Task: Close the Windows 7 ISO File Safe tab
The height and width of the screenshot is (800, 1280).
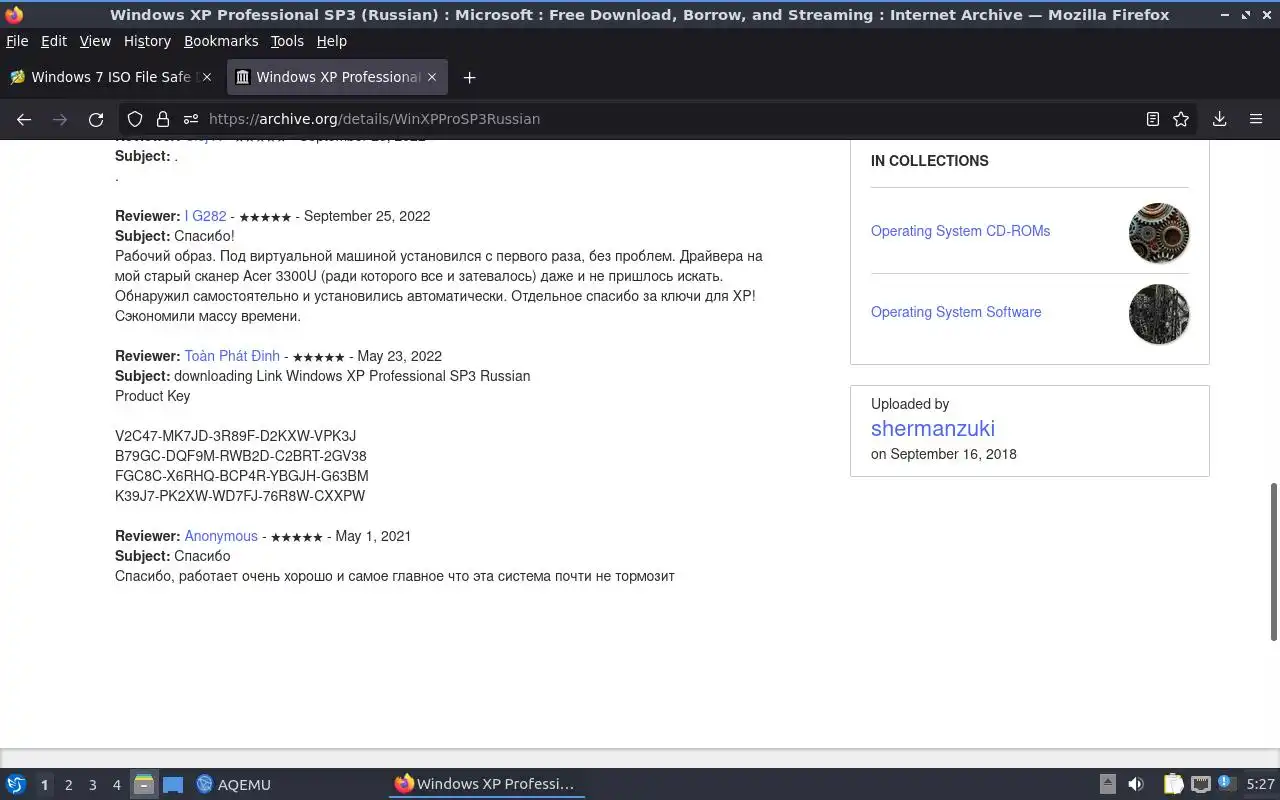Action: click(207, 77)
